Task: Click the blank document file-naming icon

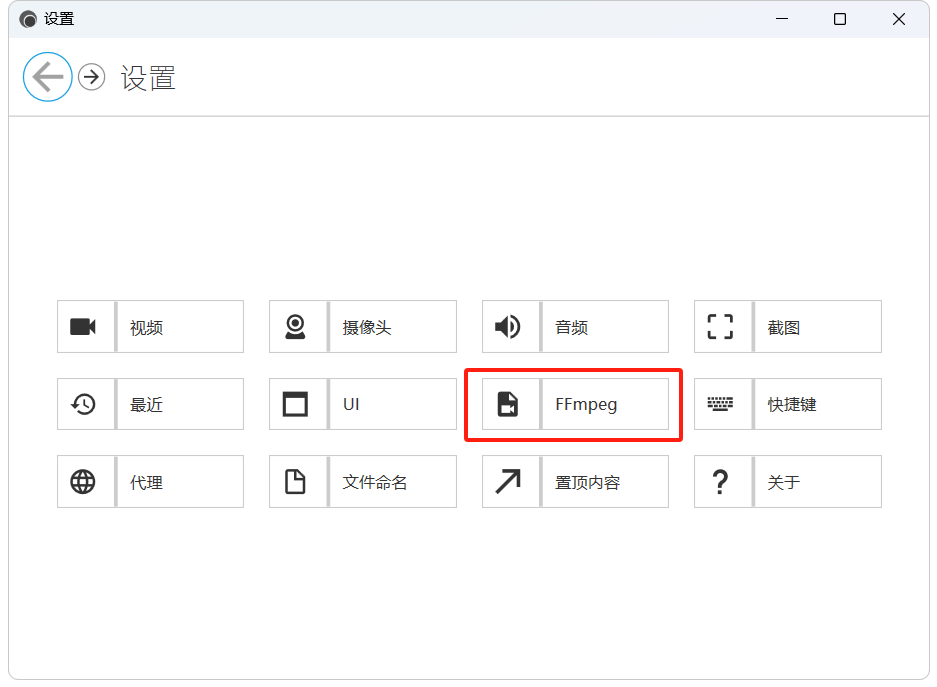Action: pyautogui.click(x=295, y=481)
